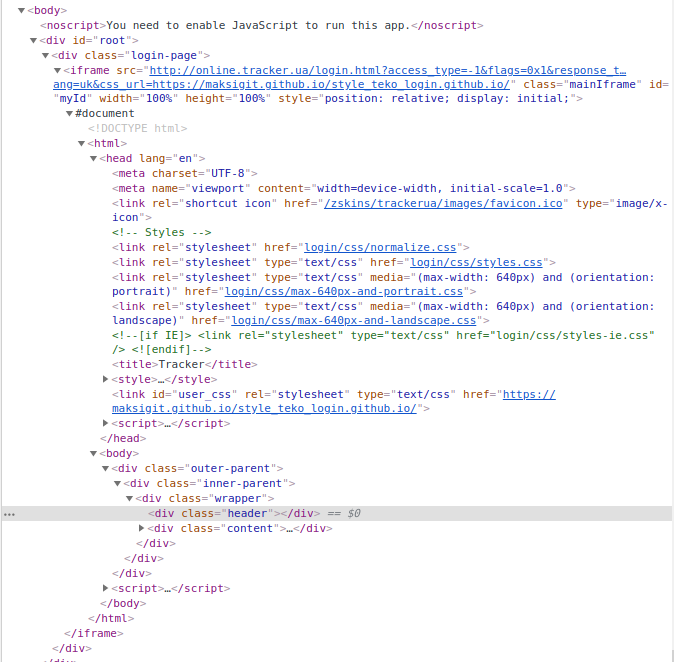This screenshot has height=662, width=674.
Task: Collapse the div id="root" node
Action: coord(33,40)
